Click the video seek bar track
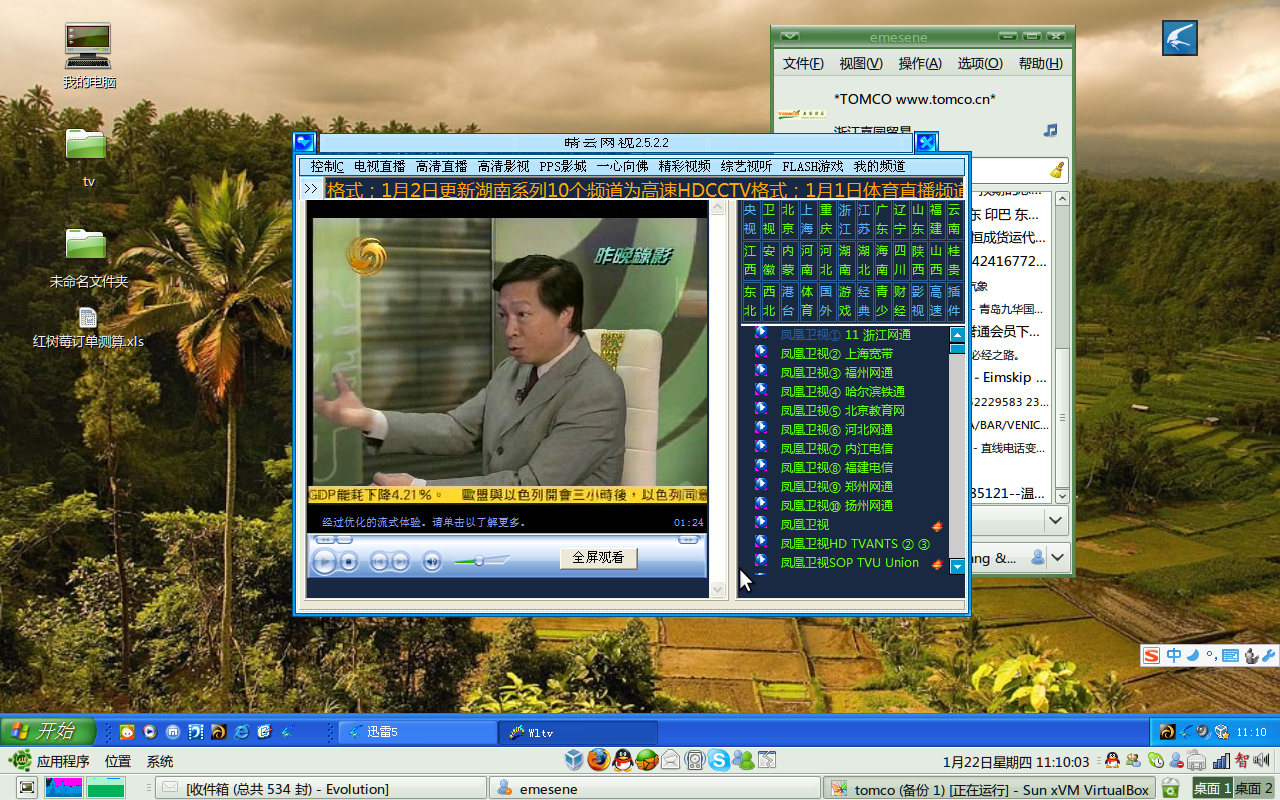1280x800 pixels. (506, 540)
